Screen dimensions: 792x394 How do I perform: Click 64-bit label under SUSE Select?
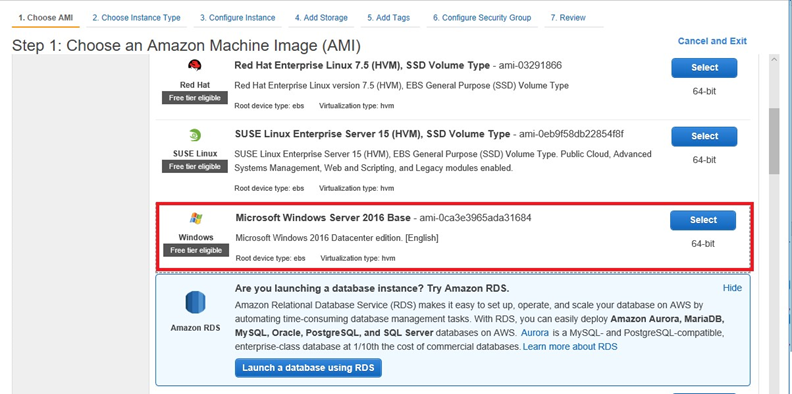click(704, 160)
